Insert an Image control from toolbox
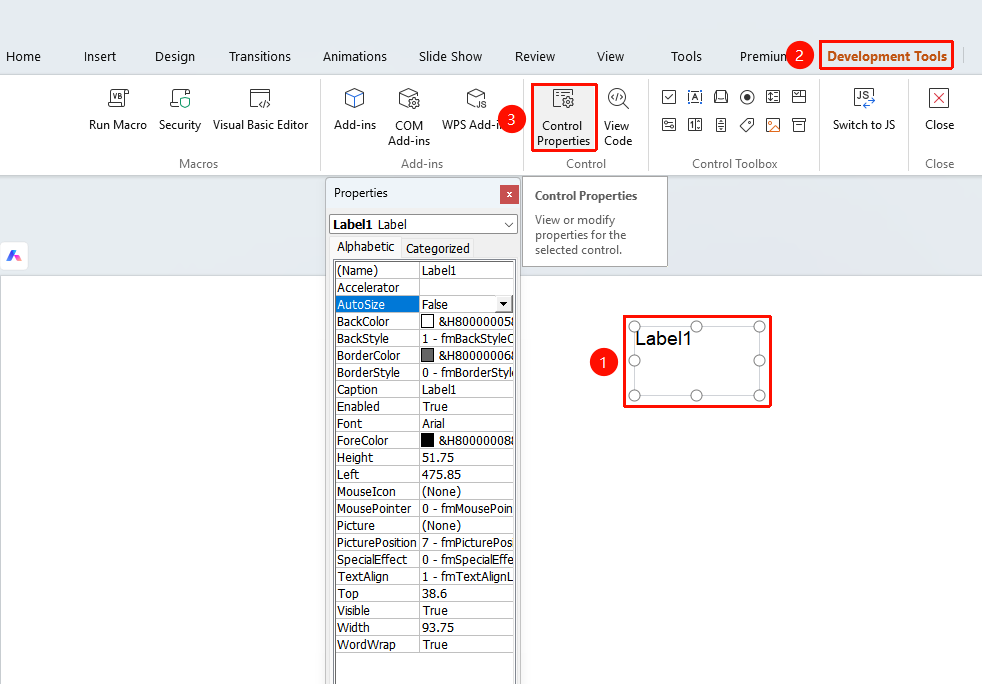 tap(773, 125)
